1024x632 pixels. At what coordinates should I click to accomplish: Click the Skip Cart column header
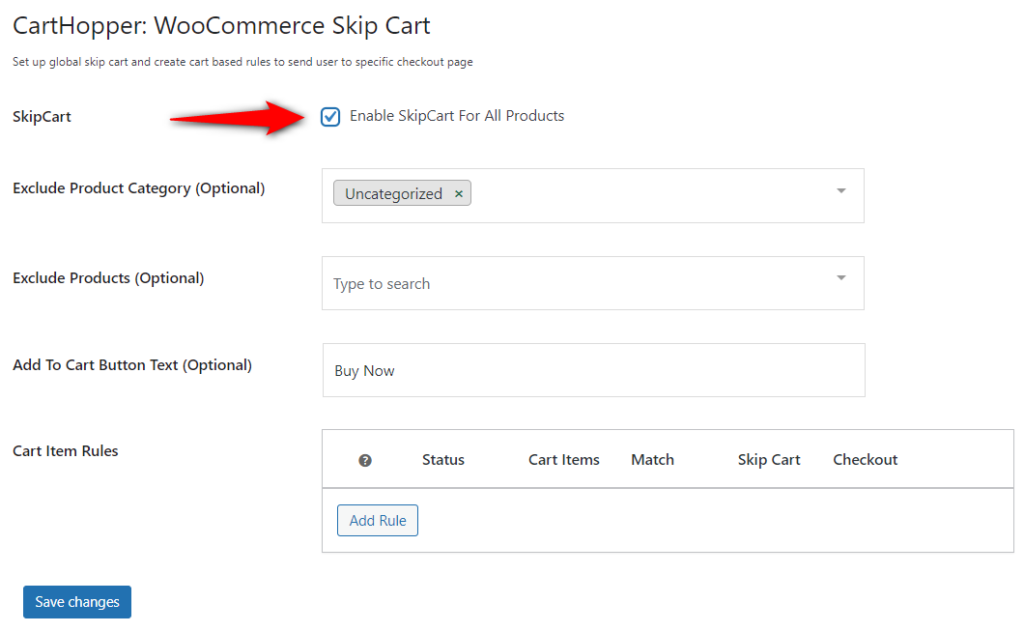click(769, 460)
